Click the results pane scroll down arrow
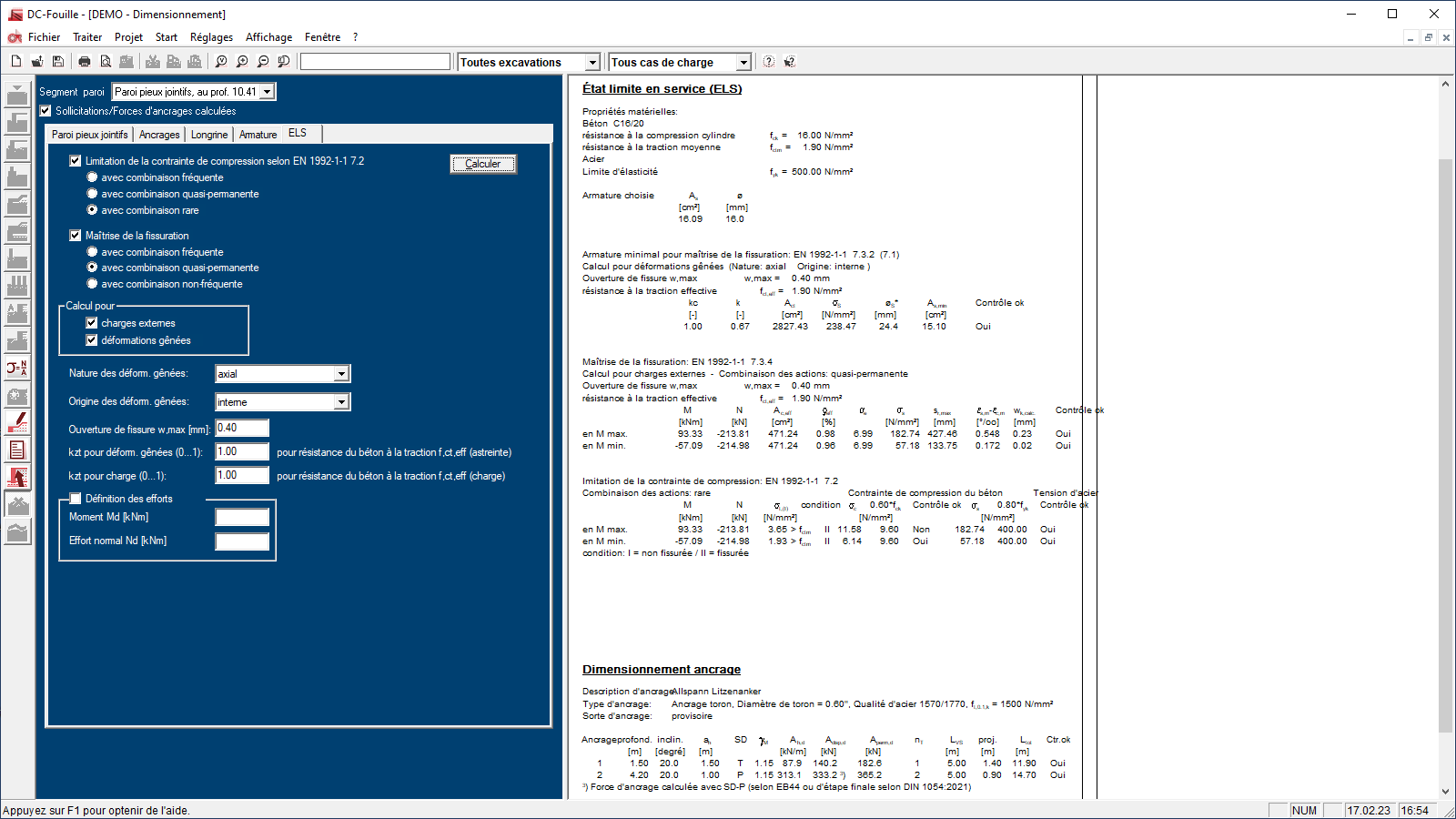Image resolution: width=1456 pixels, height=819 pixels. [1445, 792]
